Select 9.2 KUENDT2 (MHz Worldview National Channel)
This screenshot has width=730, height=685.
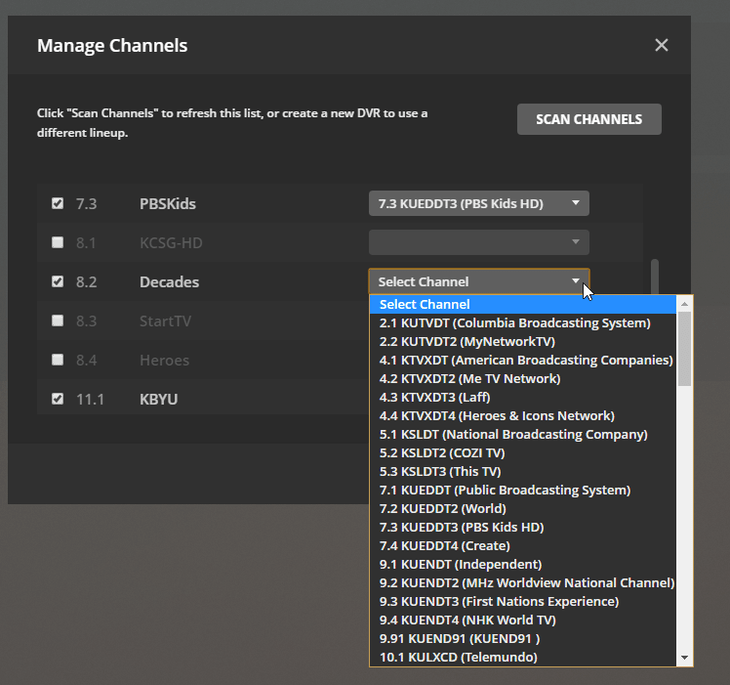coord(523,583)
